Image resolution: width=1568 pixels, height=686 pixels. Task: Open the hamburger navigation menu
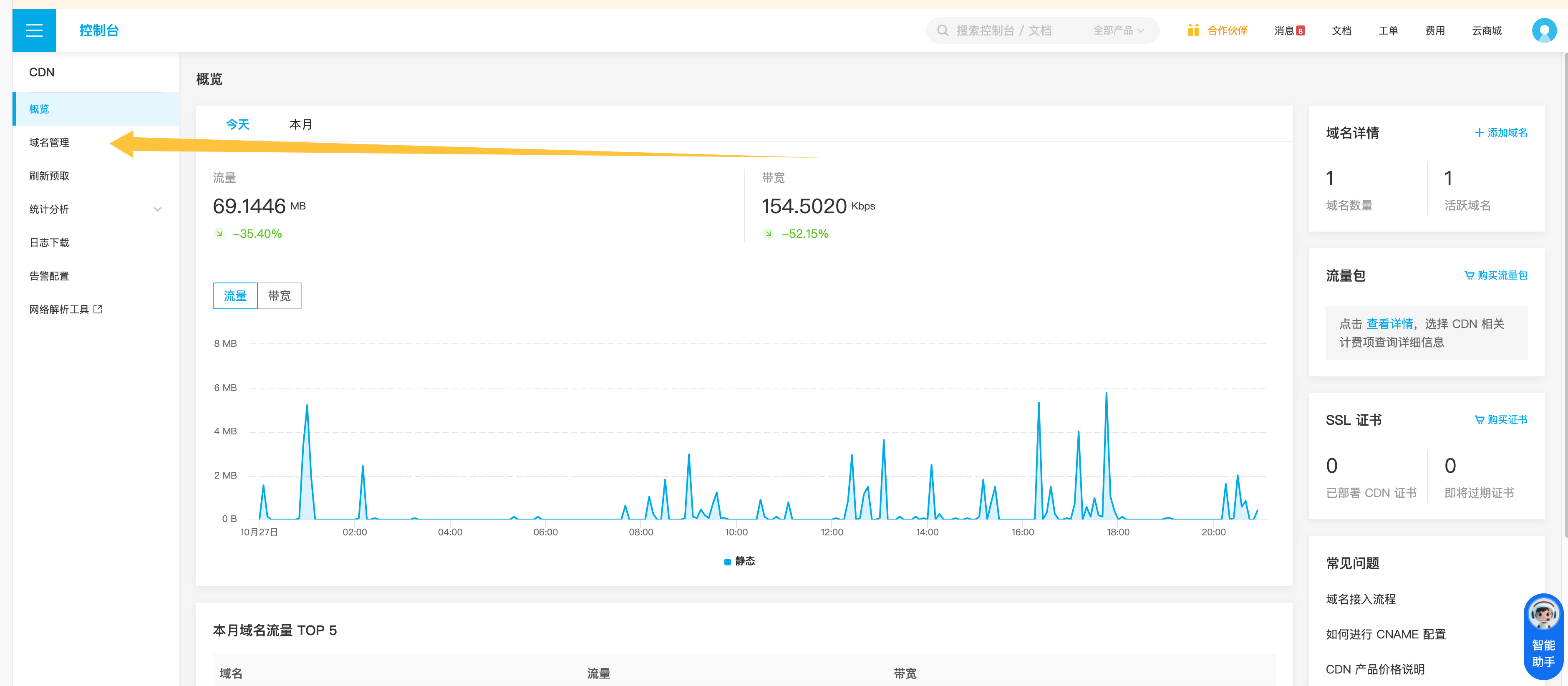point(34,30)
